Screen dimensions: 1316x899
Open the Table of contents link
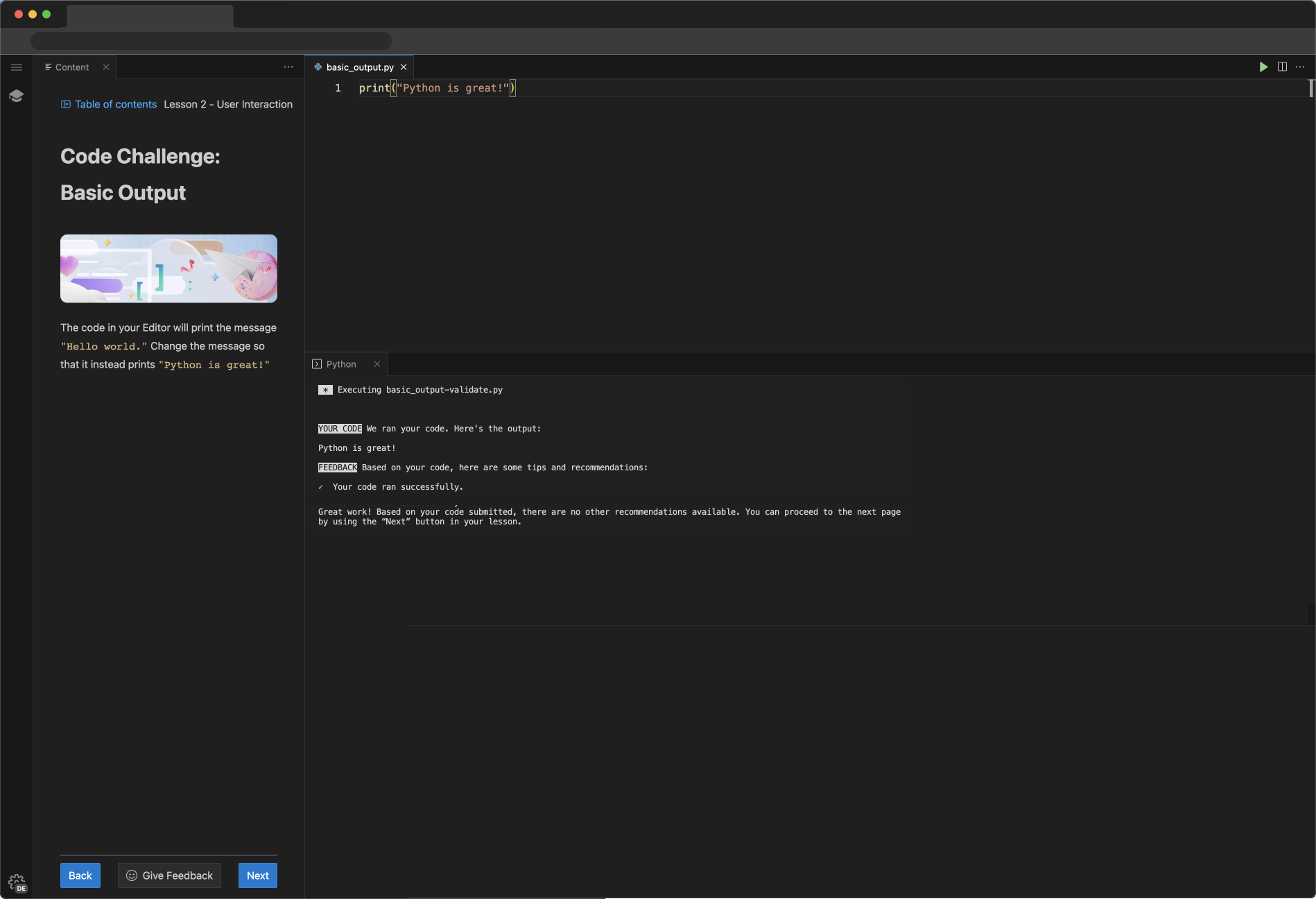(x=115, y=104)
